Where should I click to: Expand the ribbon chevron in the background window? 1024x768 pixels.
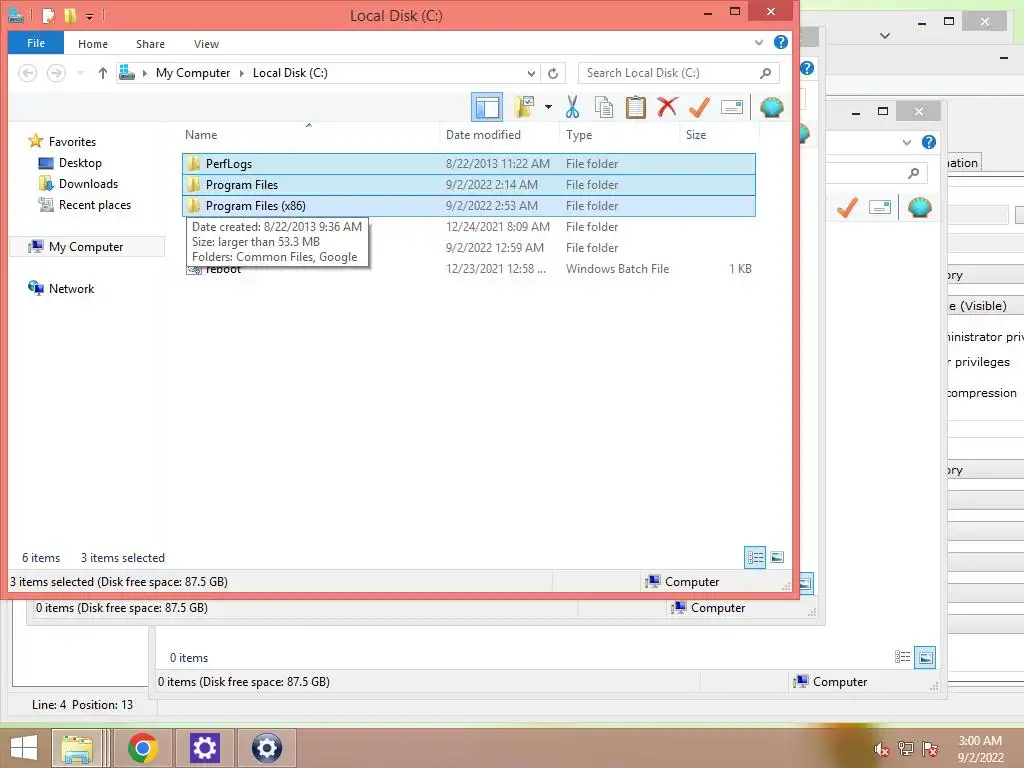pyautogui.click(x=906, y=142)
